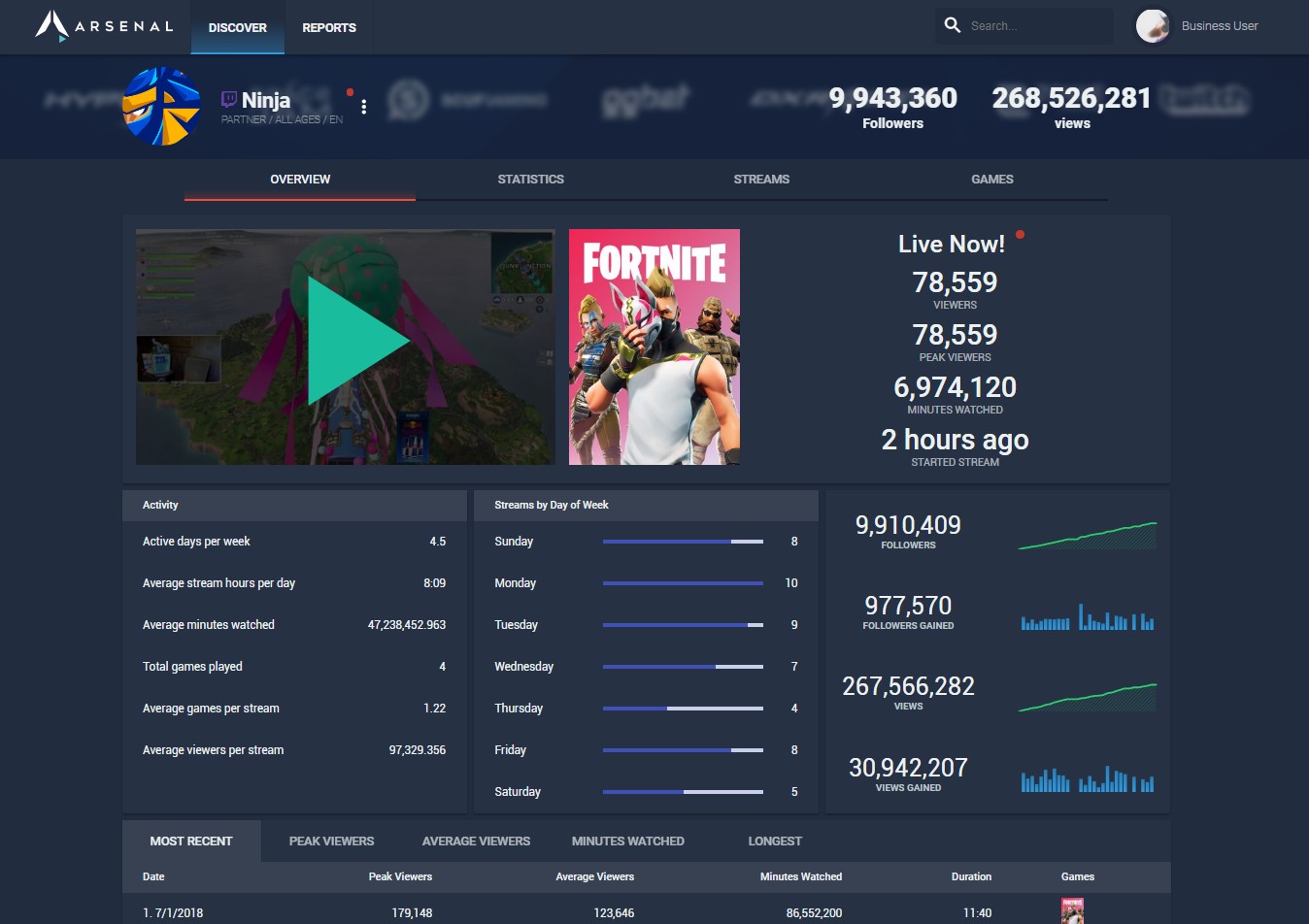Click Ninja's circular profile avatar

click(x=161, y=107)
